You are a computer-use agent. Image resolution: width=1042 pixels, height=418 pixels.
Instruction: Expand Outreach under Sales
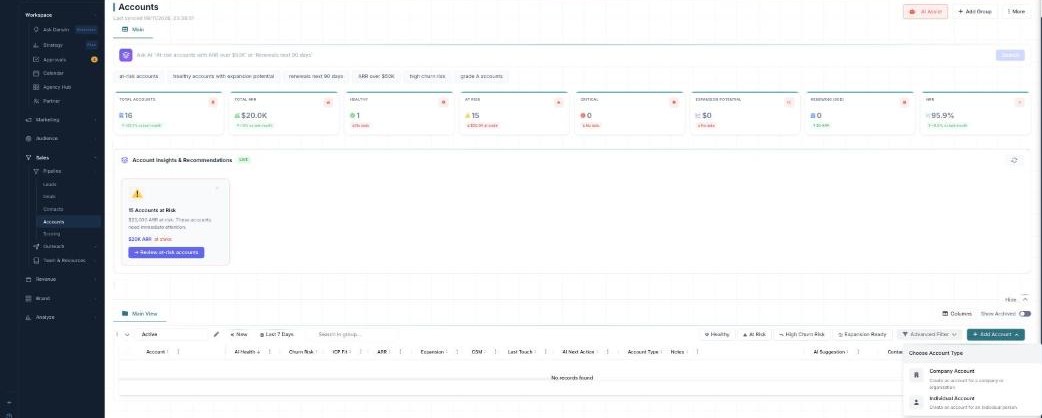coord(65,247)
